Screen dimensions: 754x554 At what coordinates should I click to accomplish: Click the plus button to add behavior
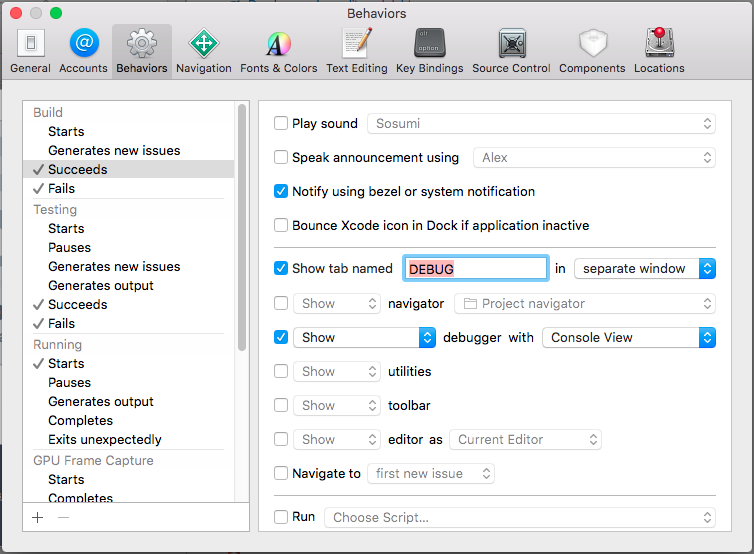38,517
